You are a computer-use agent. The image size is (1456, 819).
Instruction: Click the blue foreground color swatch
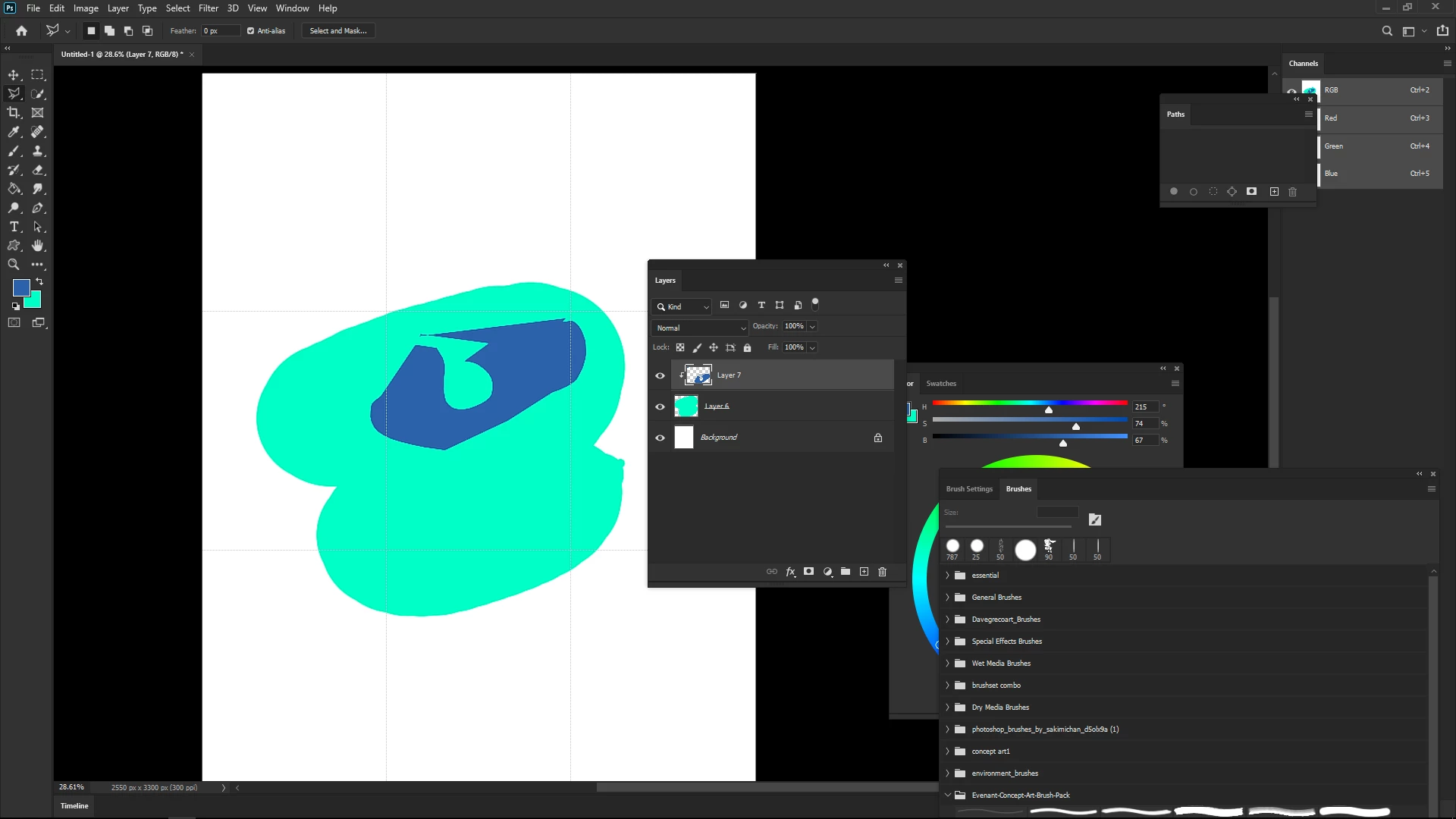tap(20, 287)
